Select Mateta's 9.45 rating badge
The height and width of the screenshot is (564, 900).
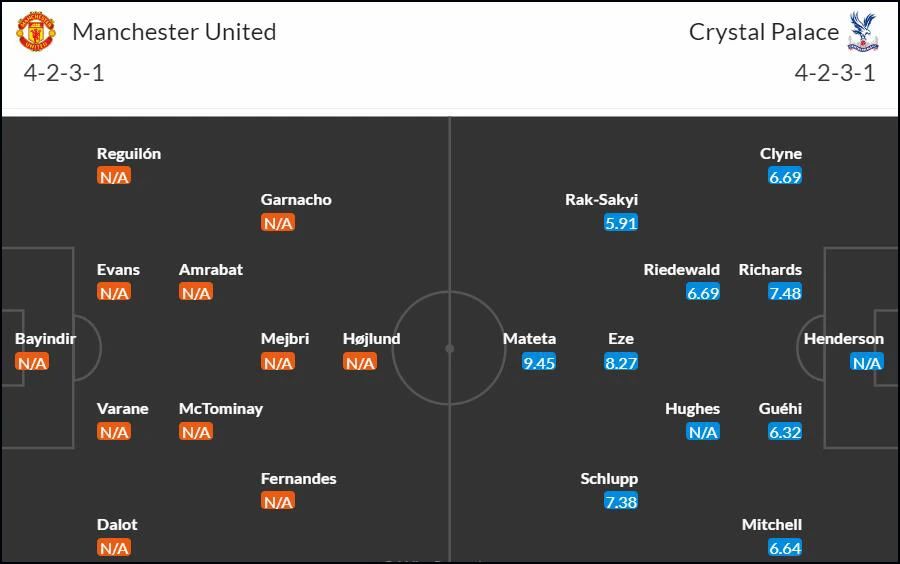(x=539, y=363)
